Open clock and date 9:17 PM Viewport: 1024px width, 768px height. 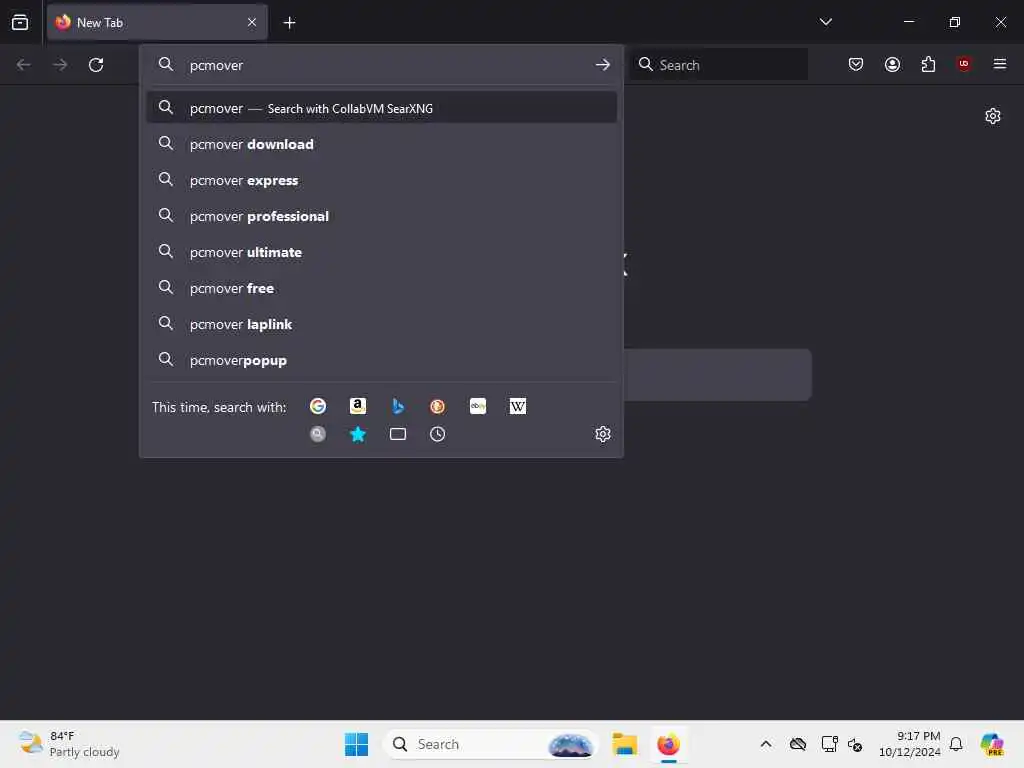click(x=910, y=744)
